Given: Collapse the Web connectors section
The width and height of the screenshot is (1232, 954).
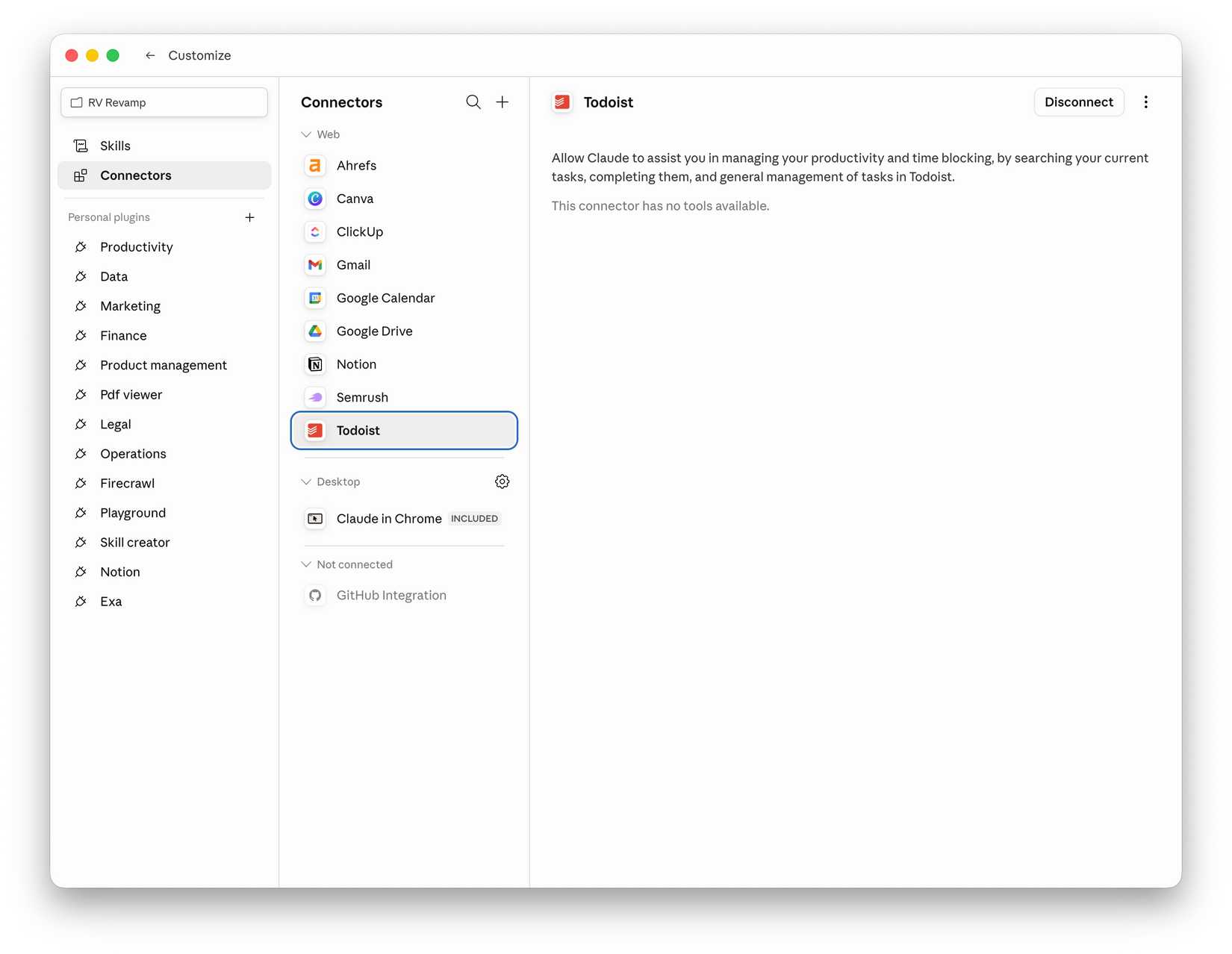Looking at the screenshot, I should pyautogui.click(x=306, y=134).
